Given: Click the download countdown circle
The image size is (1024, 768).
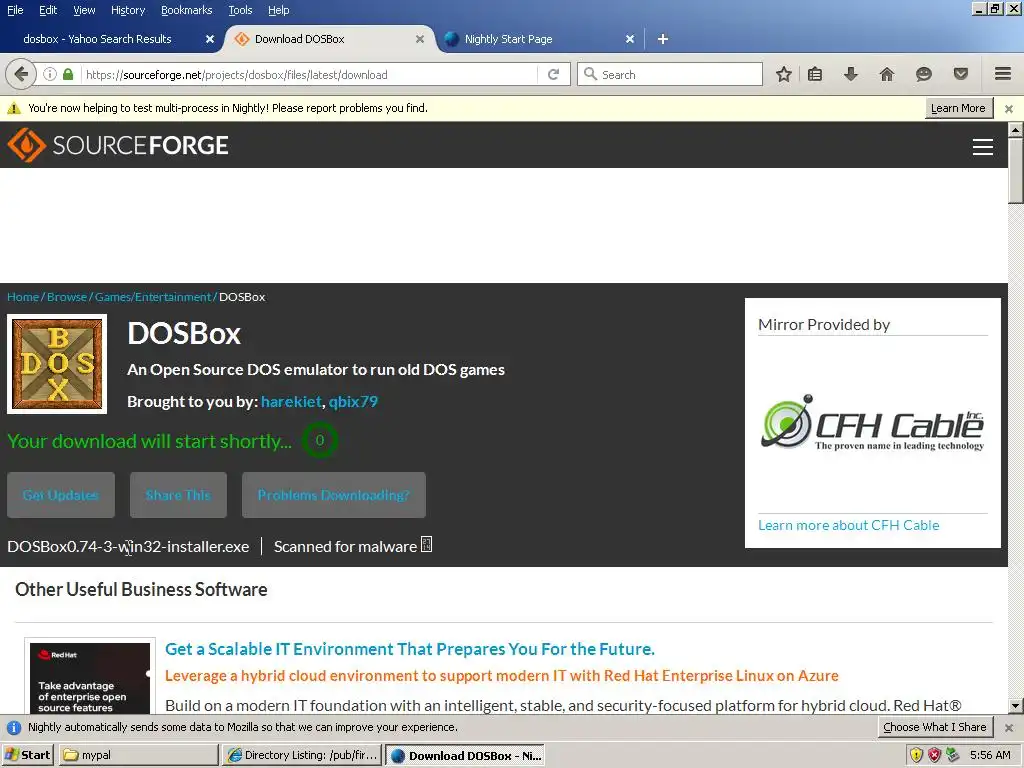Looking at the screenshot, I should [x=319, y=440].
